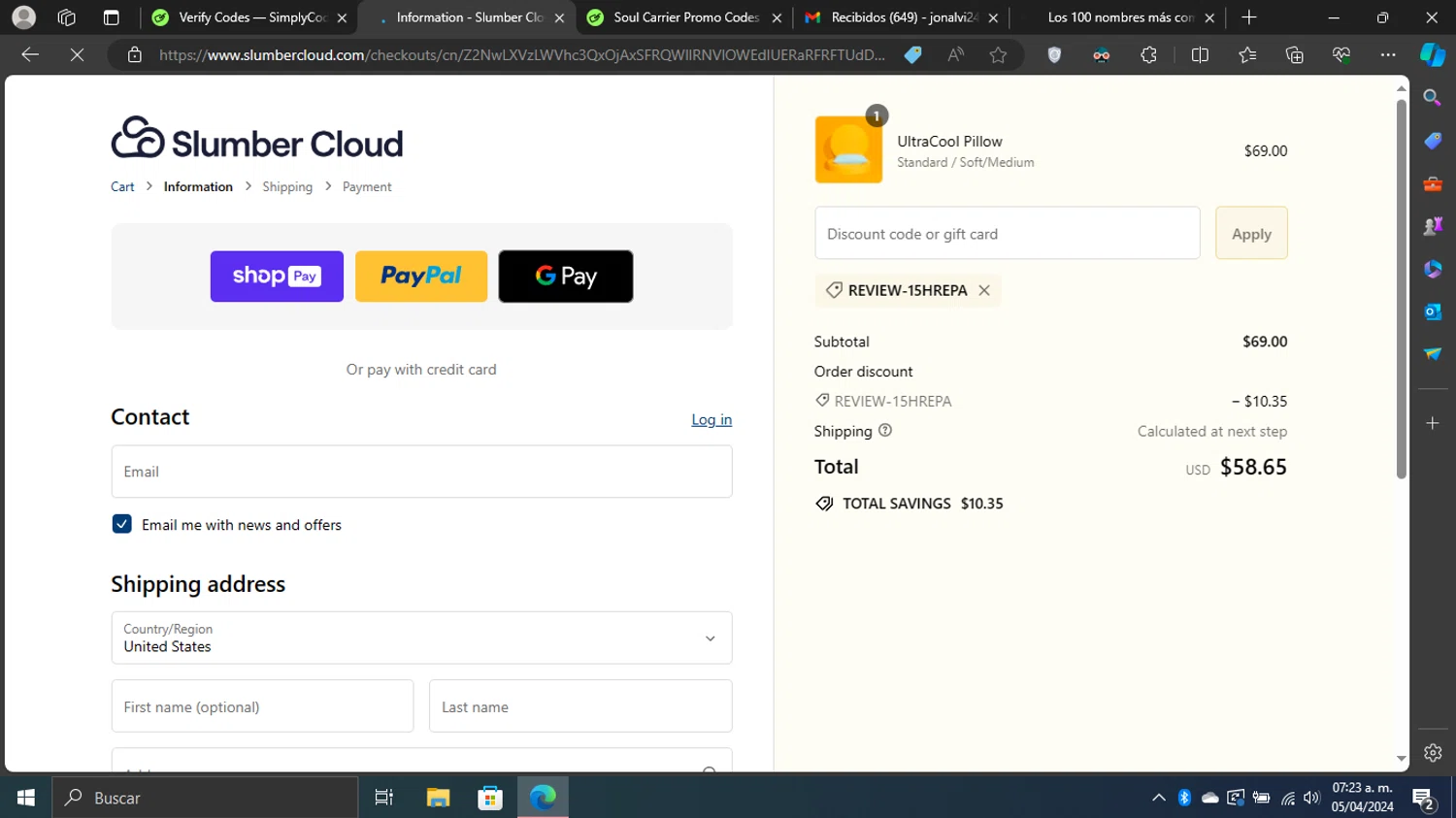Open the Country/Region dropdown
Screen dimensions: 1456x818
coord(421,638)
